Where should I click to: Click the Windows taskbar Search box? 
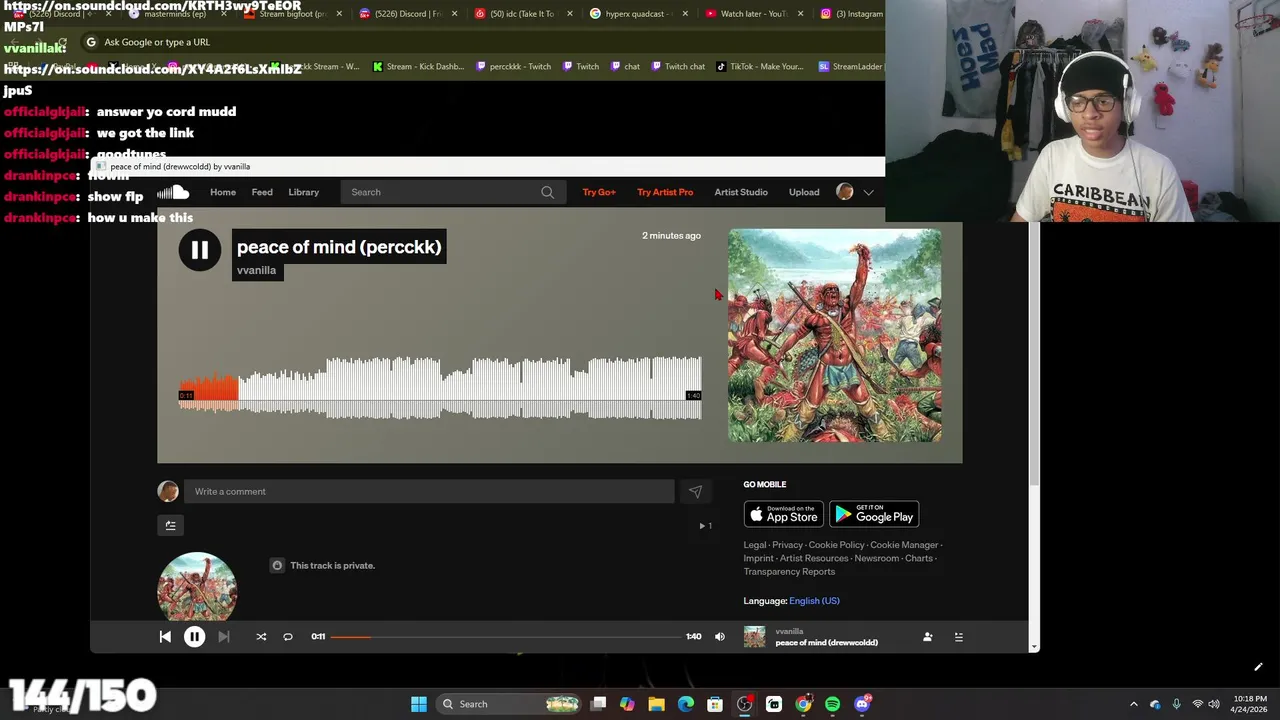click(509, 704)
